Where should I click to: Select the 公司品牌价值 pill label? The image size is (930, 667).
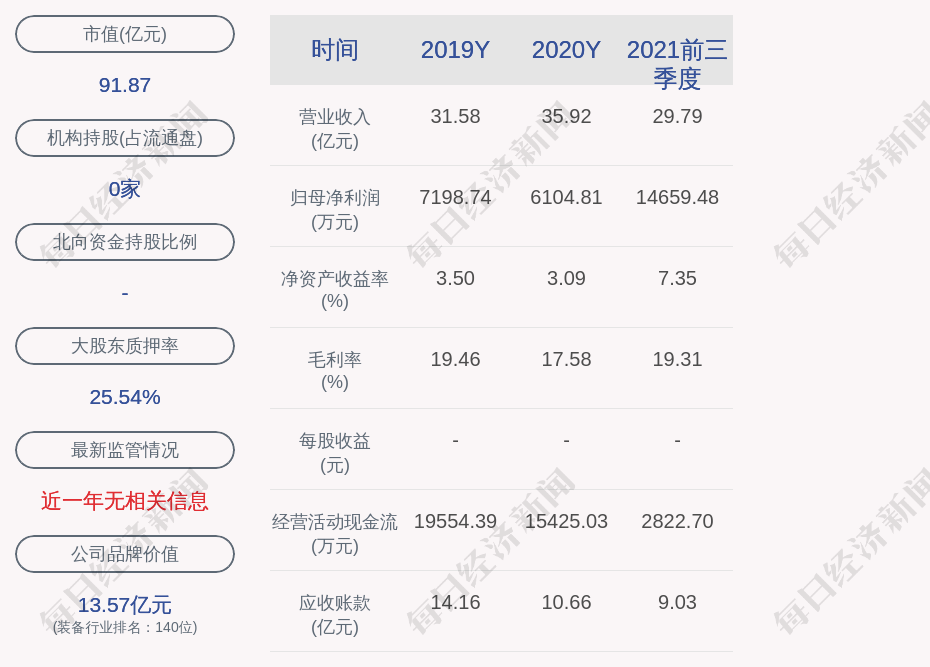point(125,554)
